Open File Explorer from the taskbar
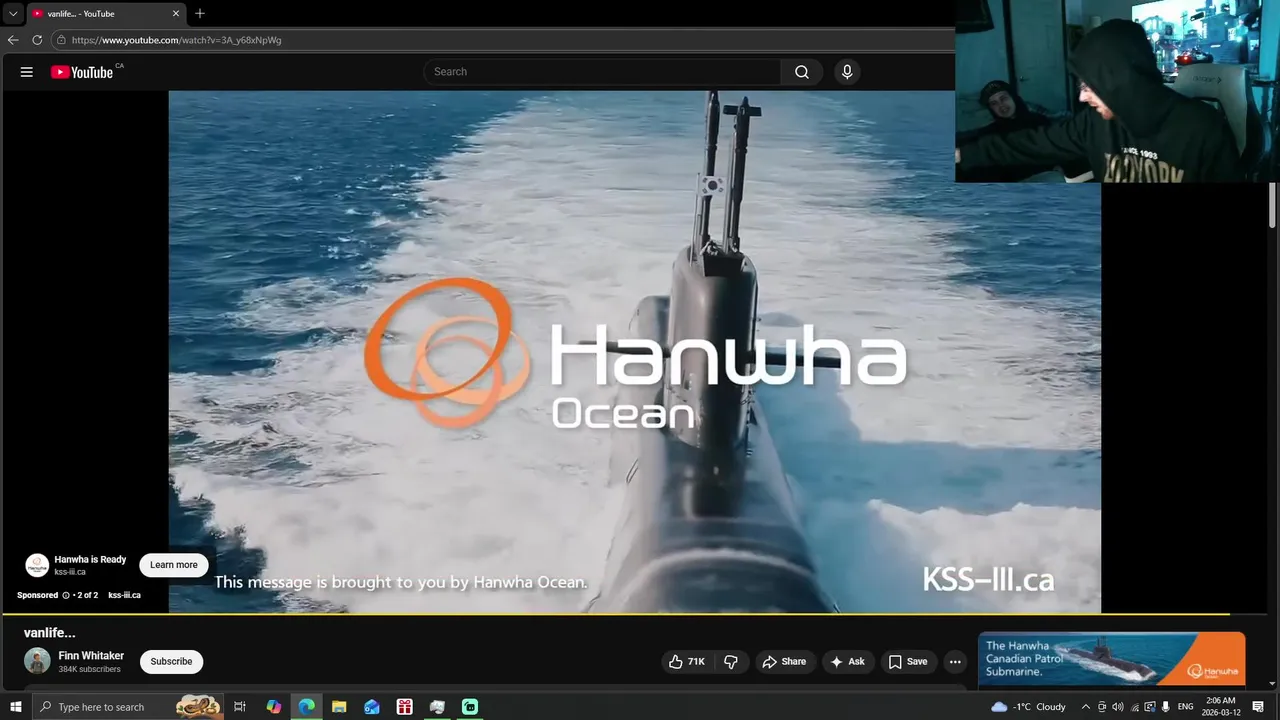The height and width of the screenshot is (720, 1280). click(339, 707)
